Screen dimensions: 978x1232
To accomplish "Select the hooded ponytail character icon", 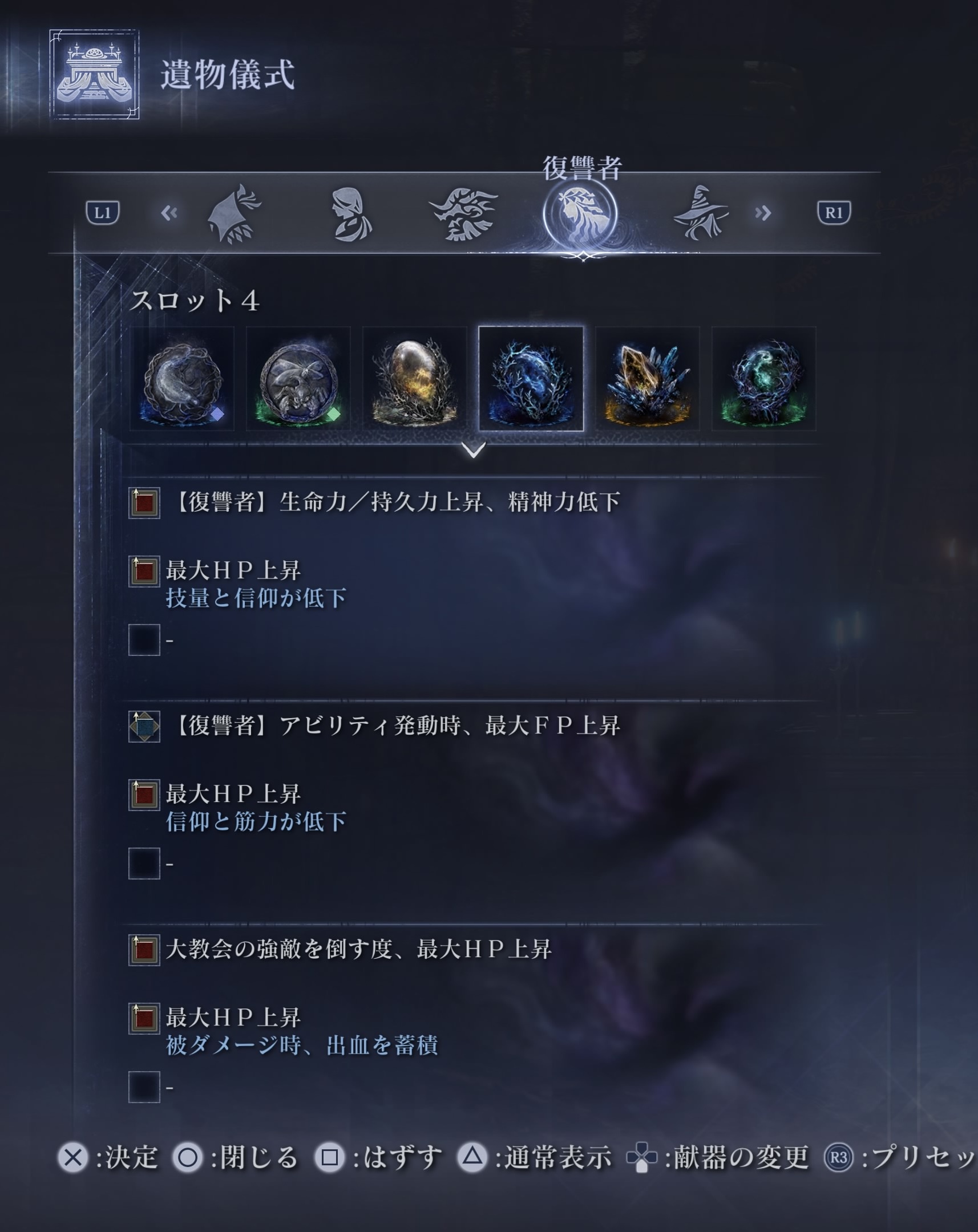I will click(x=351, y=214).
